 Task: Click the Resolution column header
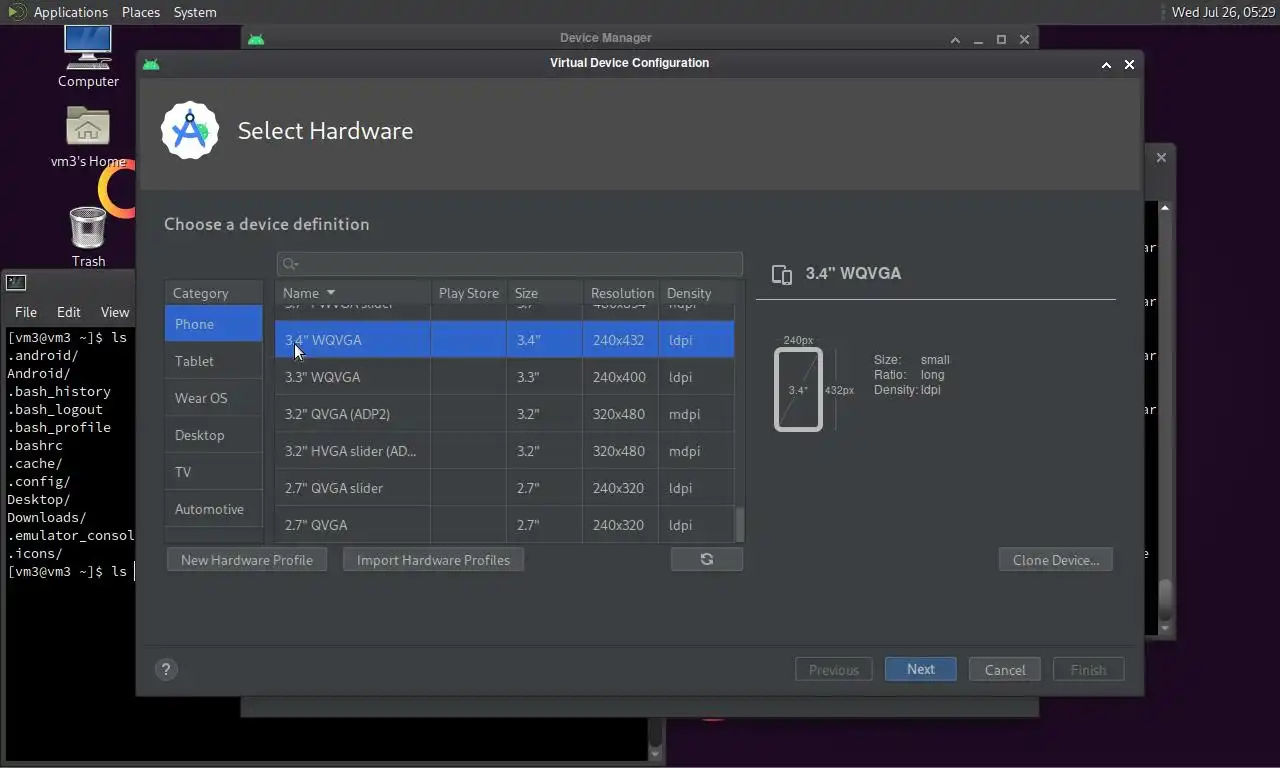tap(621, 293)
